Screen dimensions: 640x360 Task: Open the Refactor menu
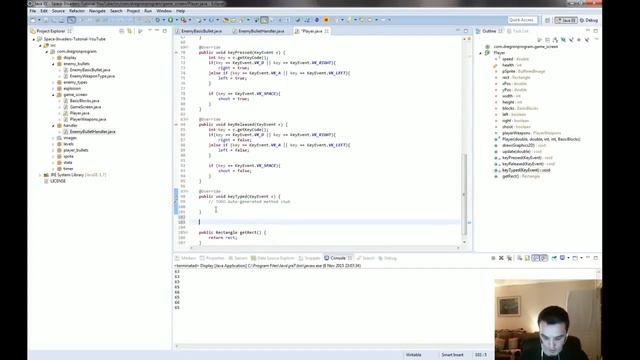click(77, 11)
